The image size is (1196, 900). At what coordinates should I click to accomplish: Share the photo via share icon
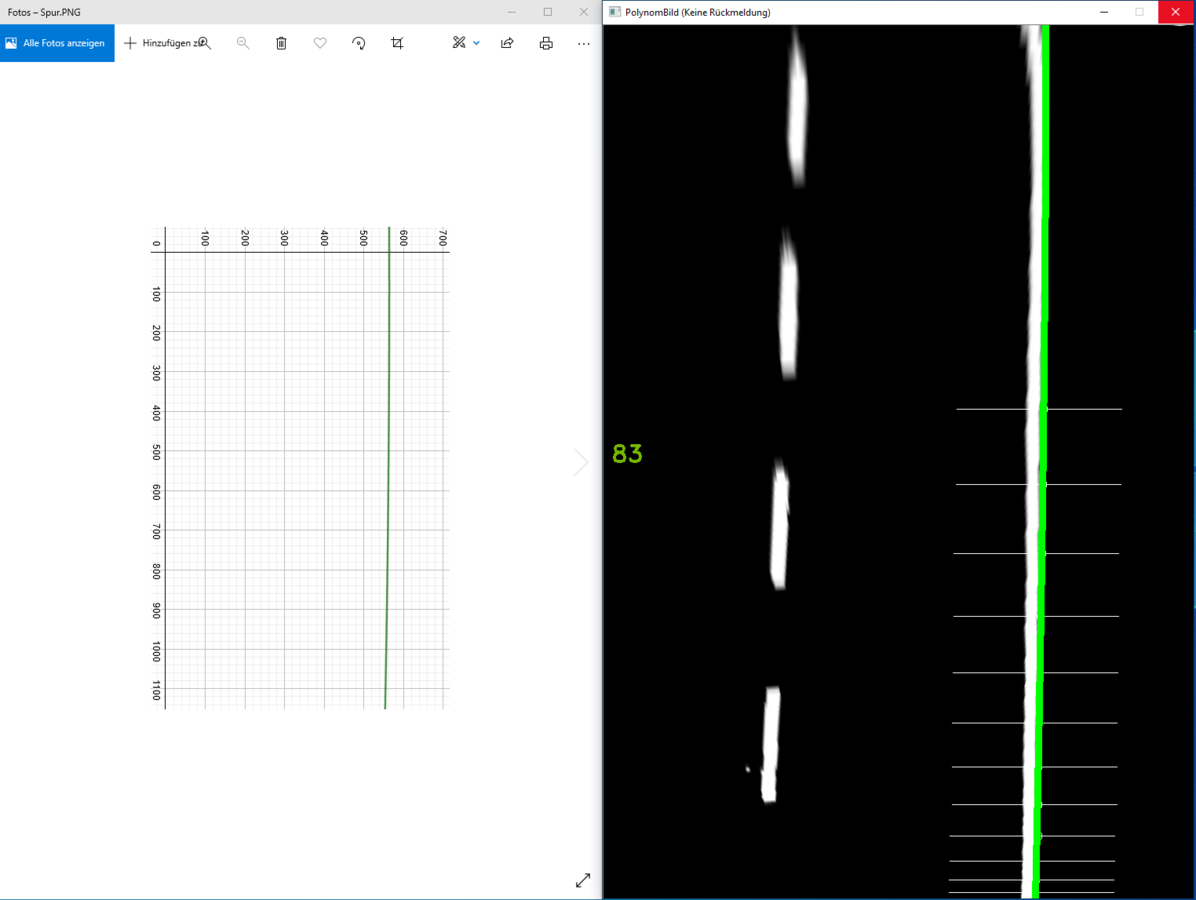point(507,43)
